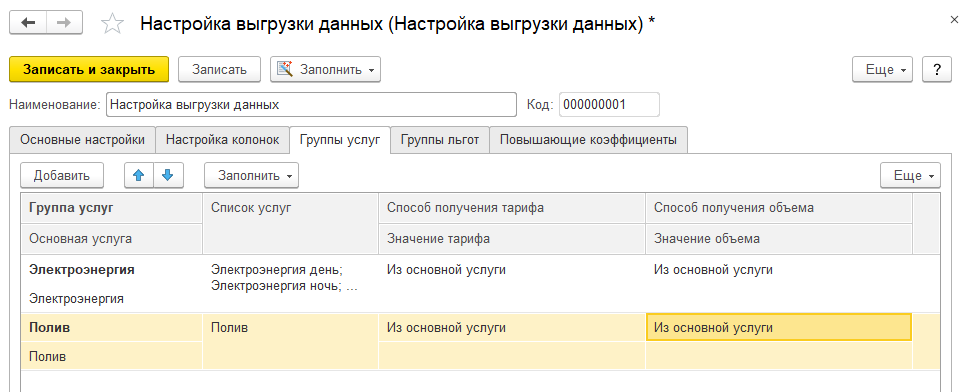967x392 pixels.
Task: Expand the top Еще dropdown menu
Action: pyautogui.click(x=884, y=69)
